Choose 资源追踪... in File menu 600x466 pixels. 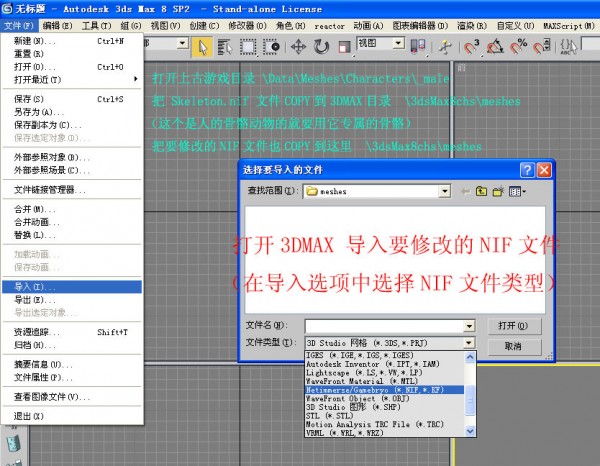coord(72,332)
